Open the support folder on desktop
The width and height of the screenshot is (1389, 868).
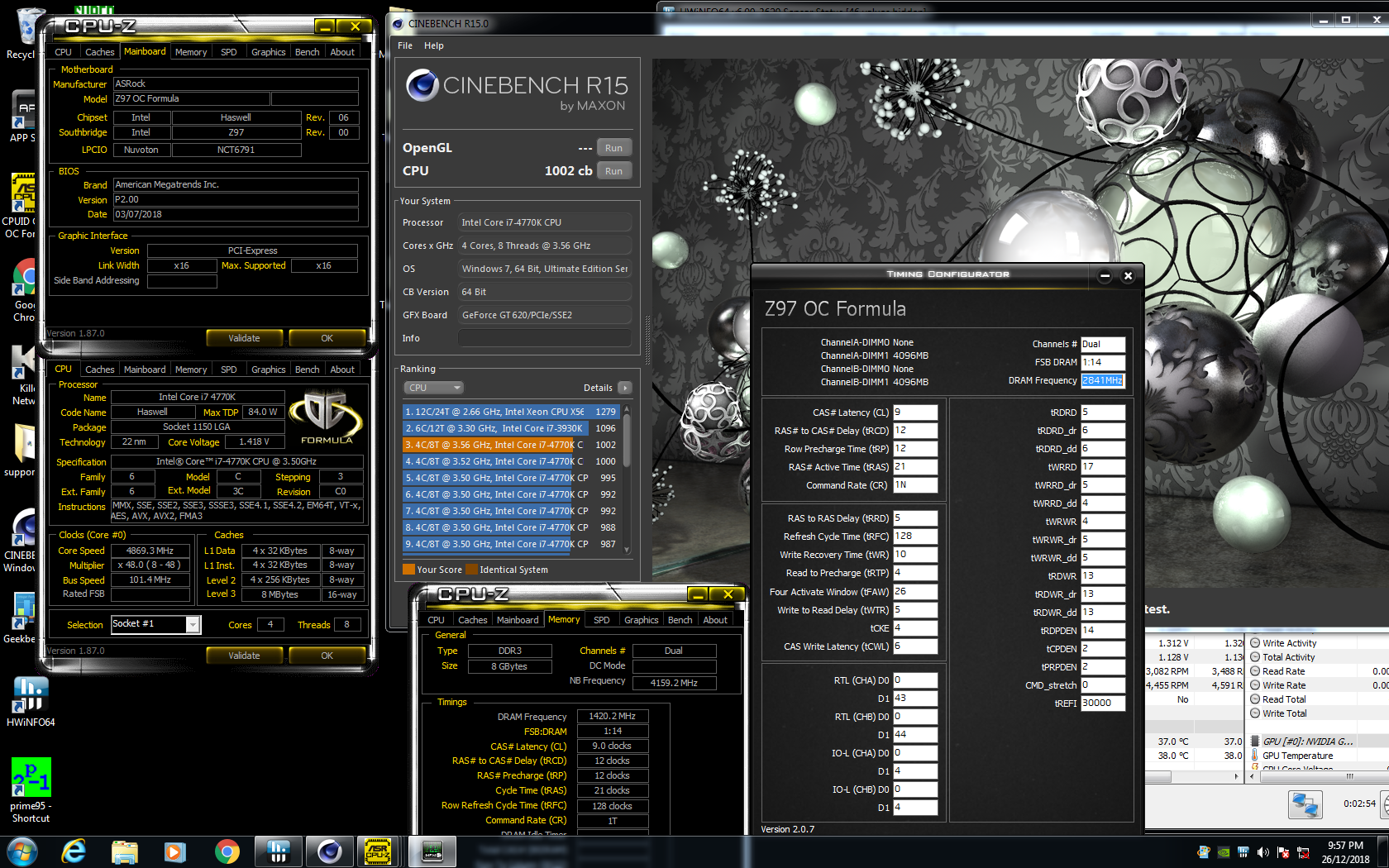click(21, 451)
